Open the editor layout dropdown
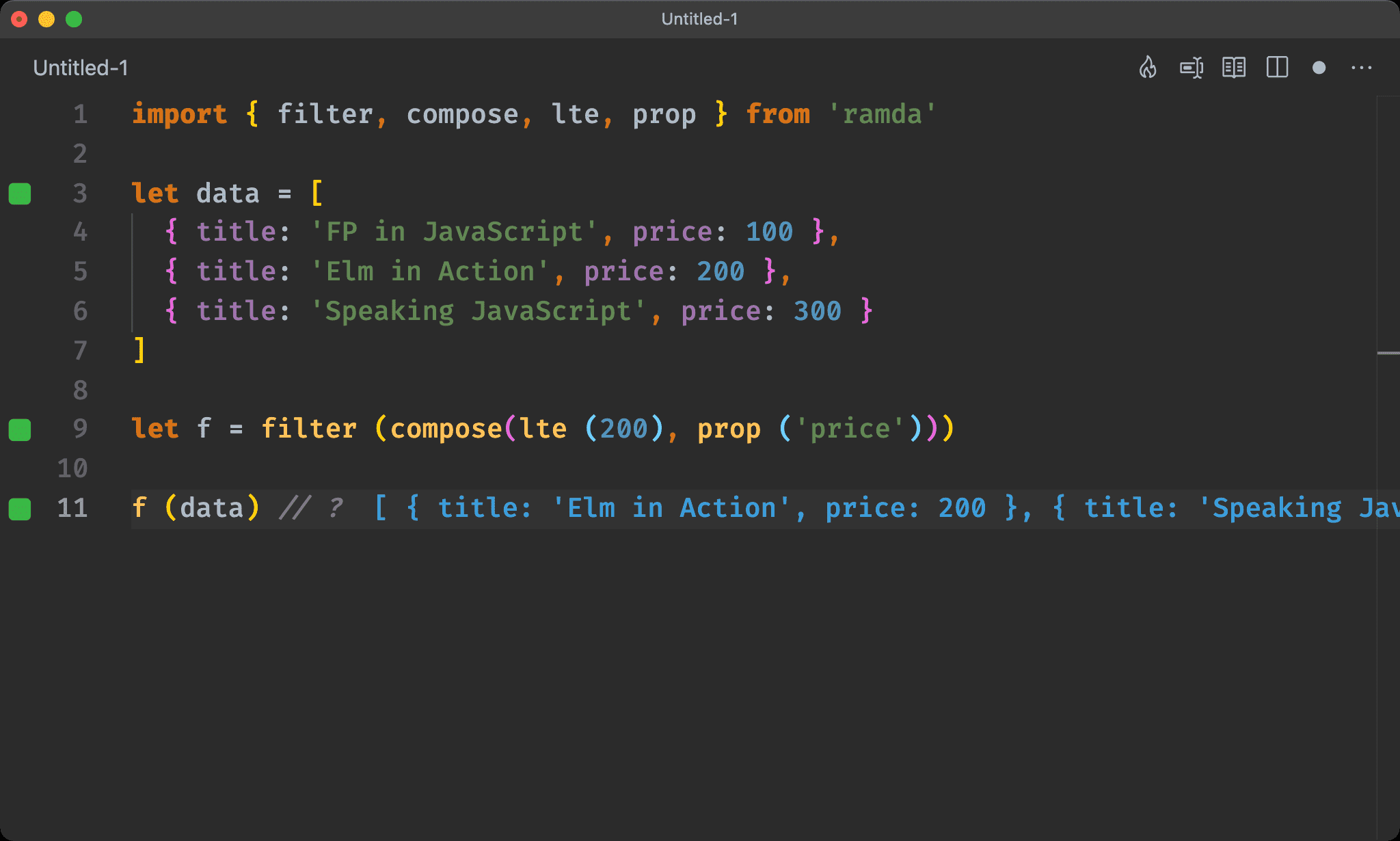 click(x=1278, y=68)
